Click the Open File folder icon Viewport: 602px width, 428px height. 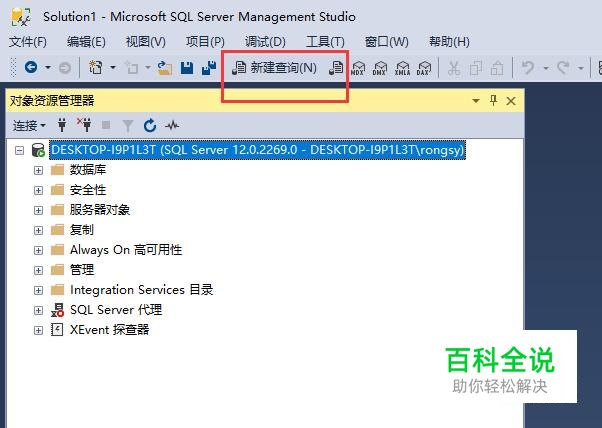[x=164, y=68]
